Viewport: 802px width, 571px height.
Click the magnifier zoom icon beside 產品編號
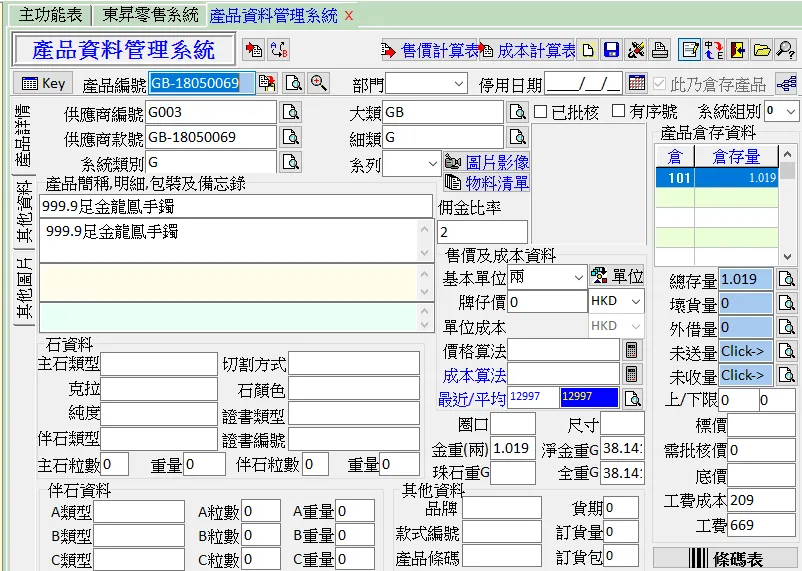[319, 83]
